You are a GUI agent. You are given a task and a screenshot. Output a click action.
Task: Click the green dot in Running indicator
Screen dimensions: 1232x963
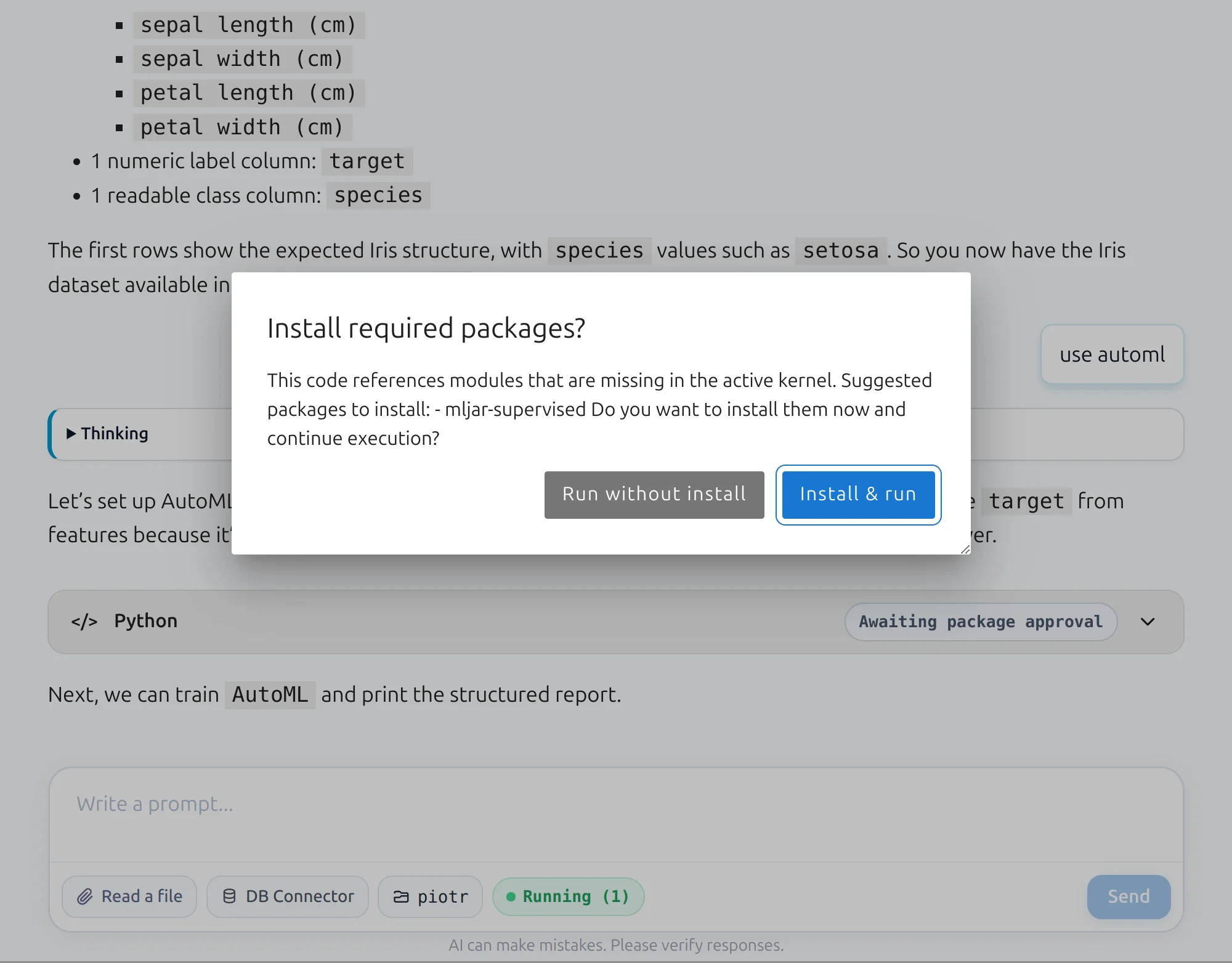[512, 896]
